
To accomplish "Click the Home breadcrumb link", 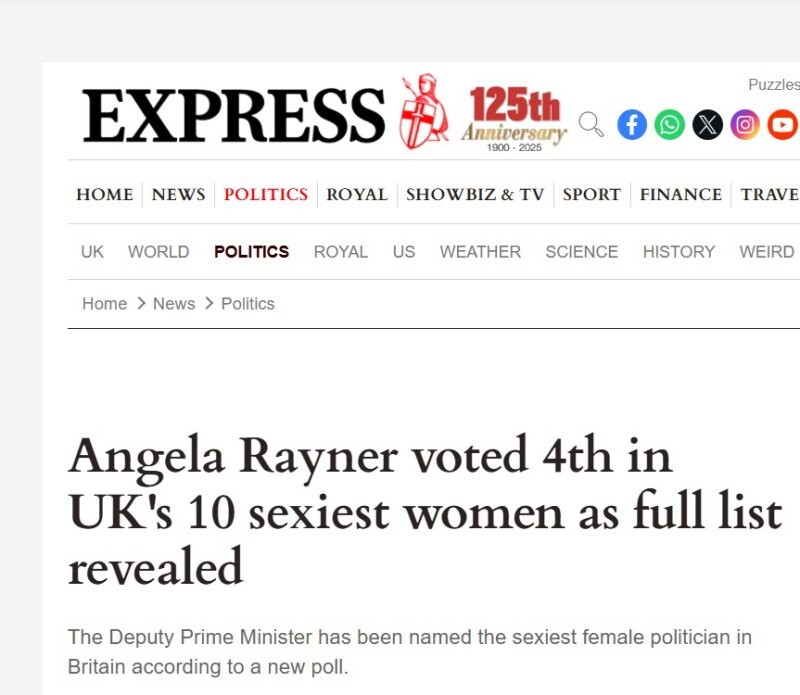I will tap(105, 304).
